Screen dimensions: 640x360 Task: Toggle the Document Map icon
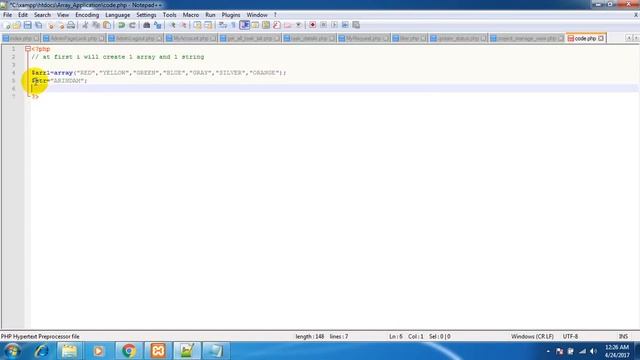click(x=266, y=25)
